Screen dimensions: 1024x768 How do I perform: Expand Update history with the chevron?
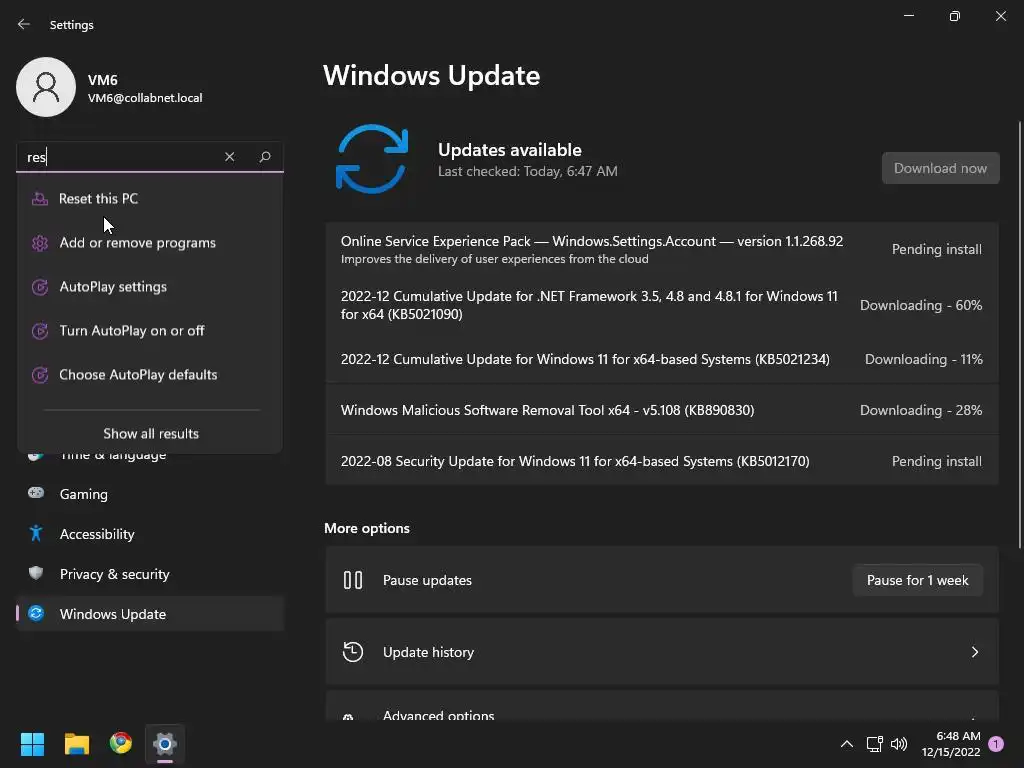(974, 652)
